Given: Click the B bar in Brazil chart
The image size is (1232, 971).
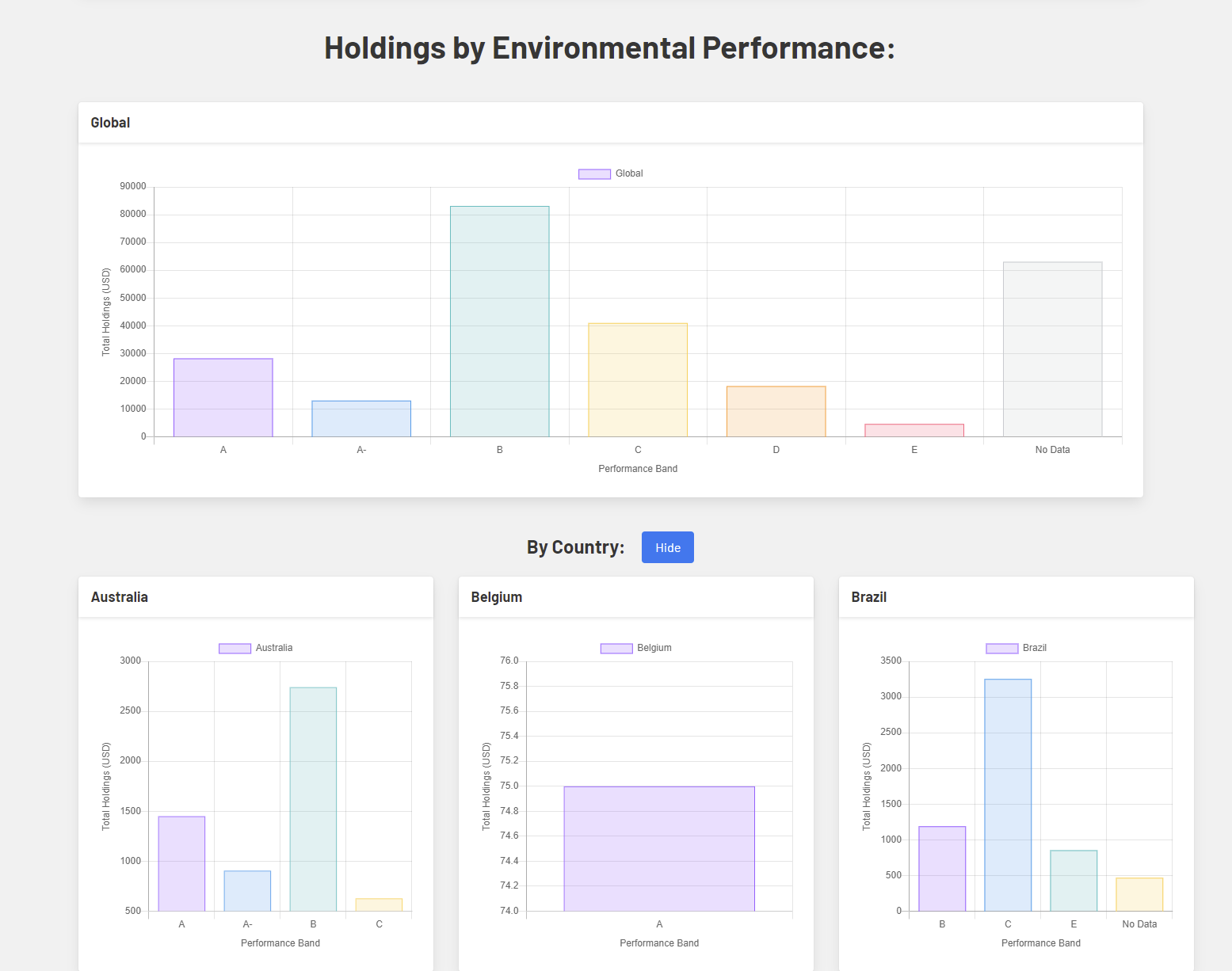Looking at the screenshot, I should 942,869.
